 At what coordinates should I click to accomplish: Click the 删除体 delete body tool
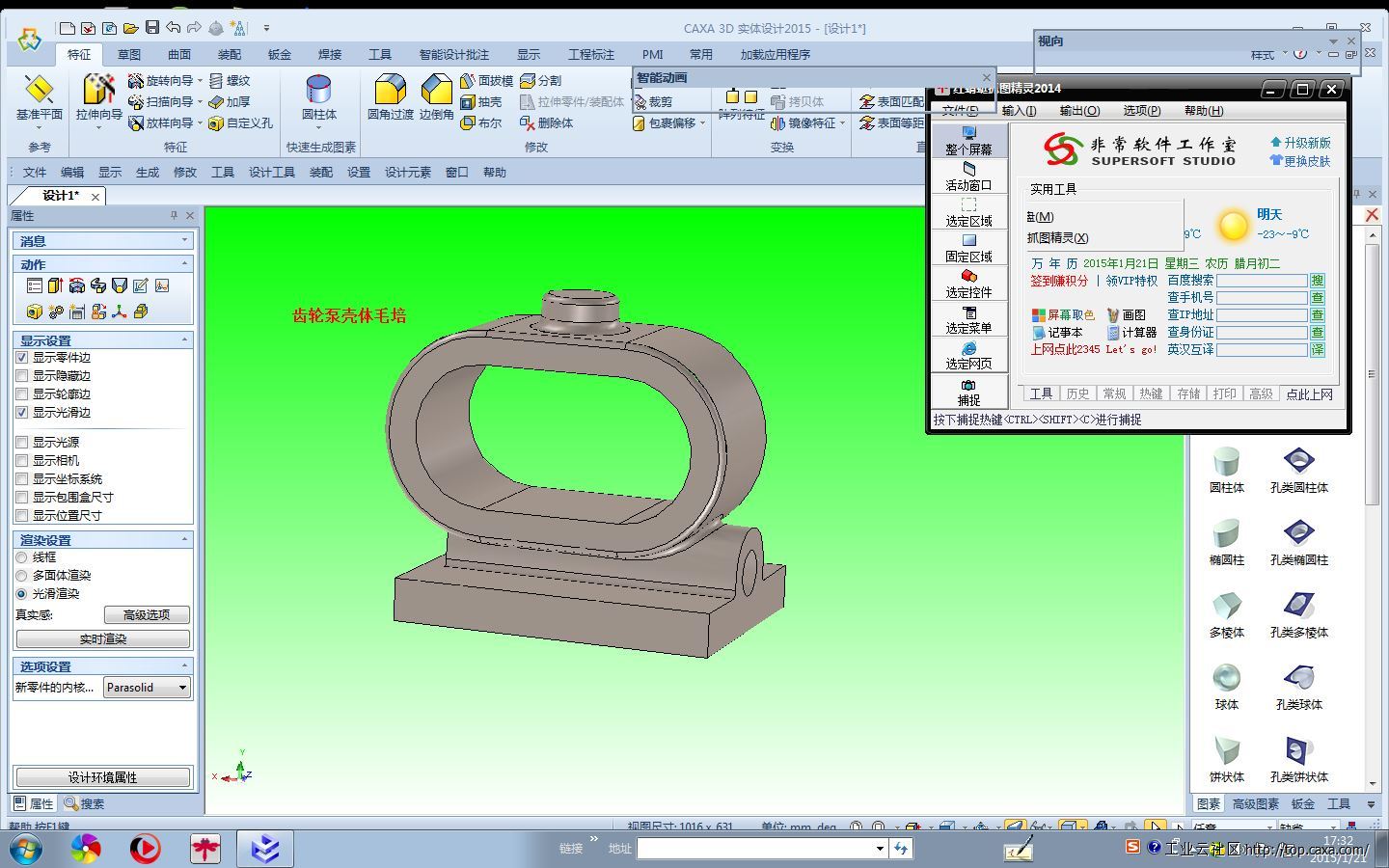[546, 123]
